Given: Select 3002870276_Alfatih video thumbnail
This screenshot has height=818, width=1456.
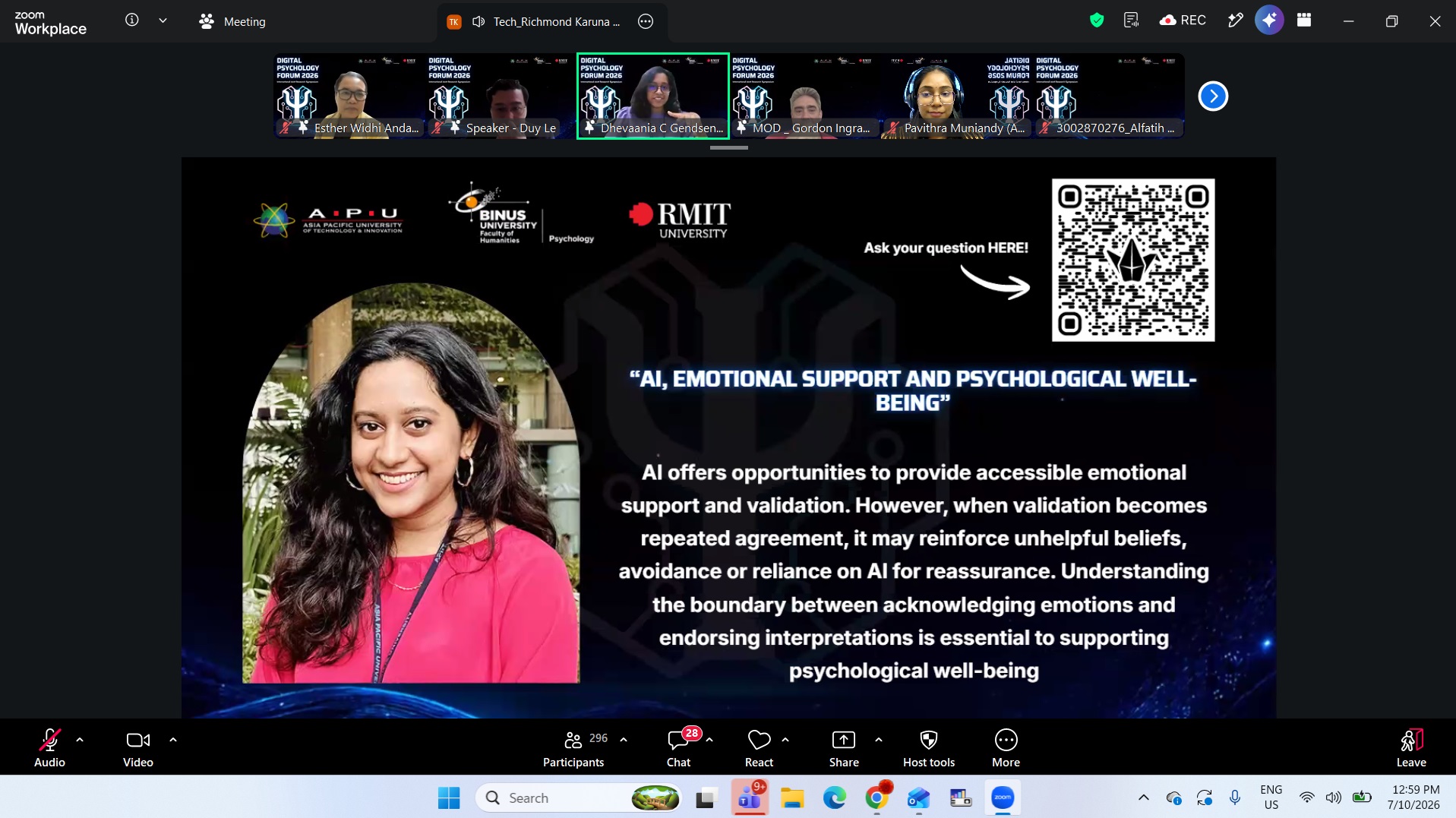Looking at the screenshot, I should (x=1109, y=96).
